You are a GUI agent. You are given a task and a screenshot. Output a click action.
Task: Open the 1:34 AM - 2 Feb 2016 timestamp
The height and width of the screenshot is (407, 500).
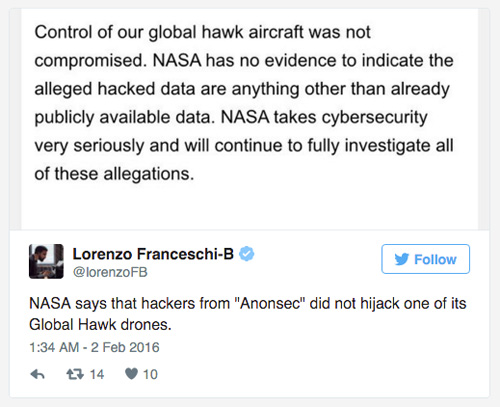point(94,347)
